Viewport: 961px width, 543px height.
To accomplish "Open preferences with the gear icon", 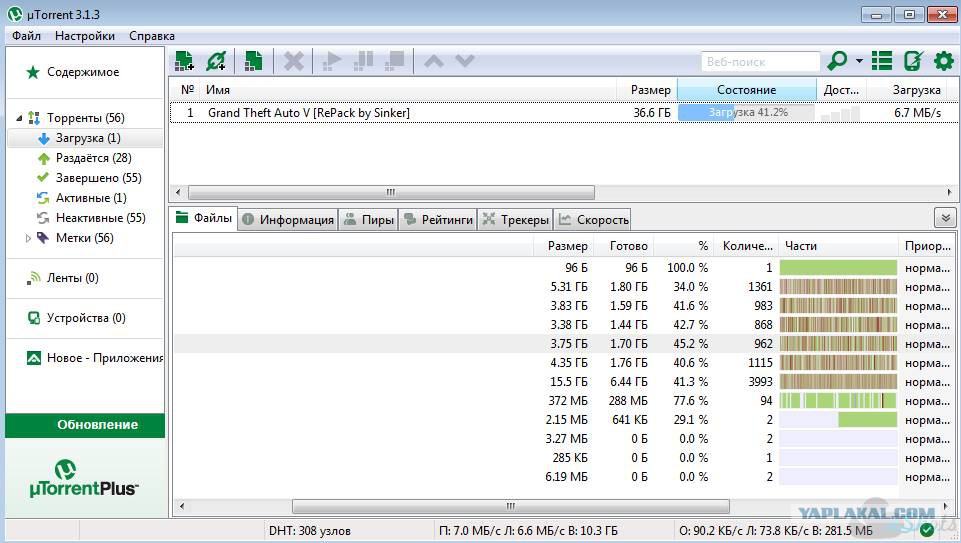I will [x=944, y=61].
